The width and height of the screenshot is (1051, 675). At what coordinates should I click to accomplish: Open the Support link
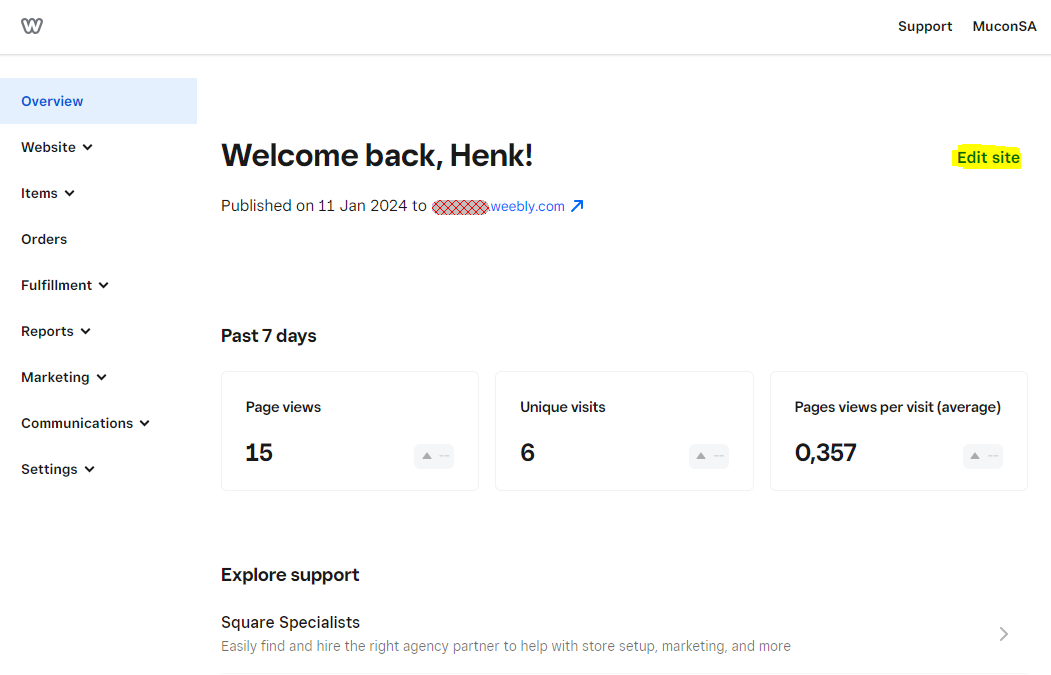pos(924,26)
